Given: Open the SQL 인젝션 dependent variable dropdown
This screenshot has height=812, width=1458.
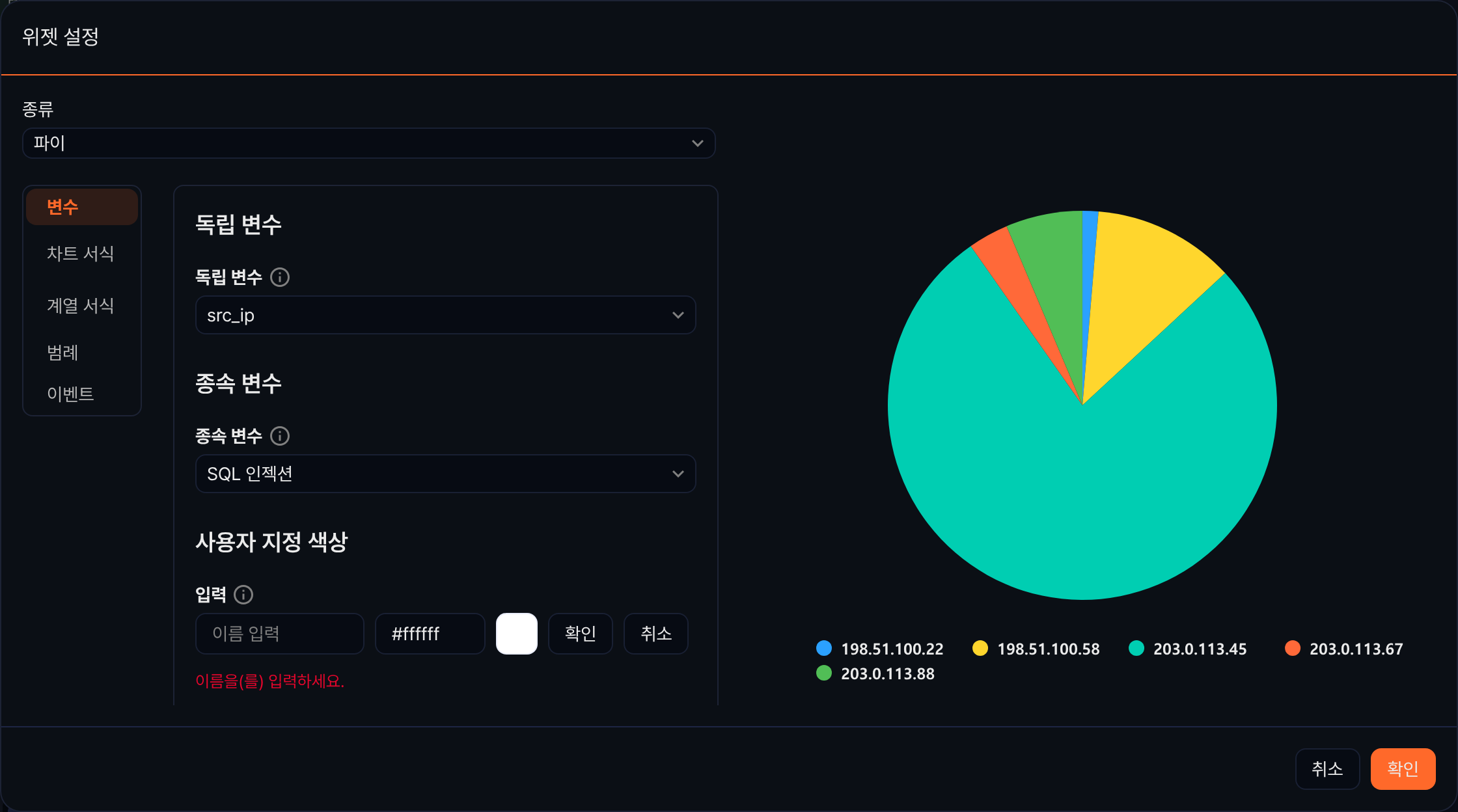Looking at the screenshot, I should pyautogui.click(x=446, y=474).
